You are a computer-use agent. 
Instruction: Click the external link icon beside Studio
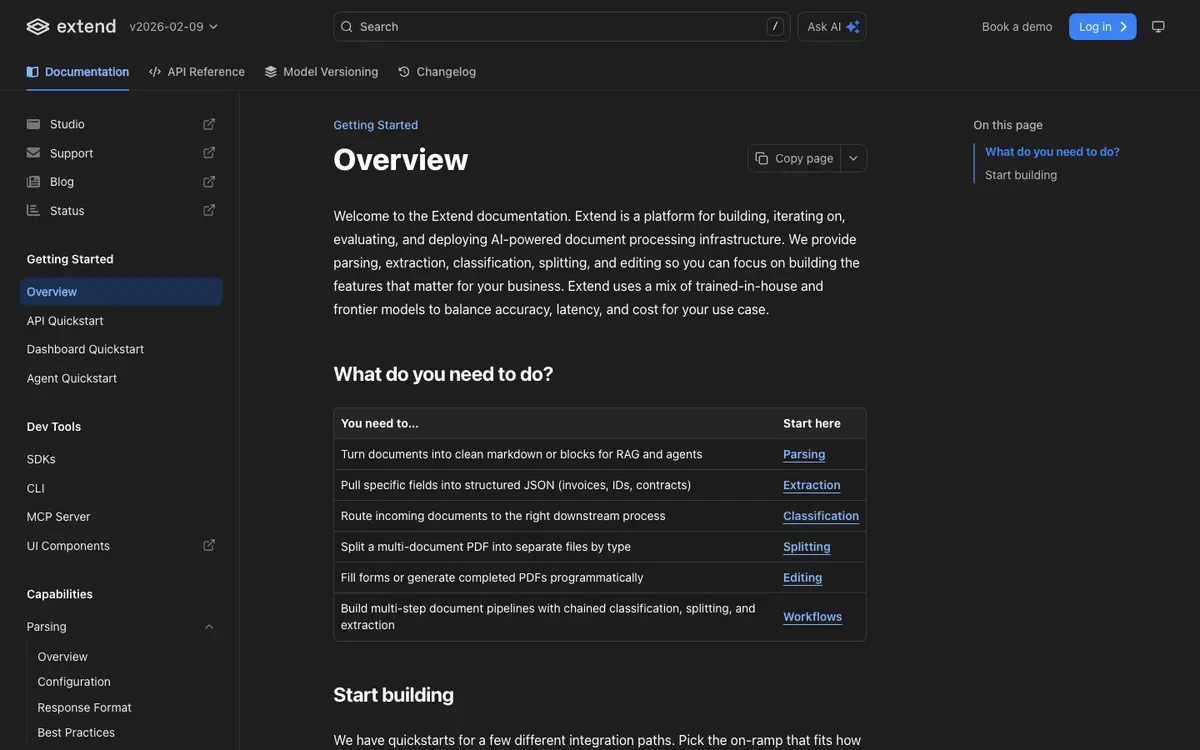(x=209, y=124)
